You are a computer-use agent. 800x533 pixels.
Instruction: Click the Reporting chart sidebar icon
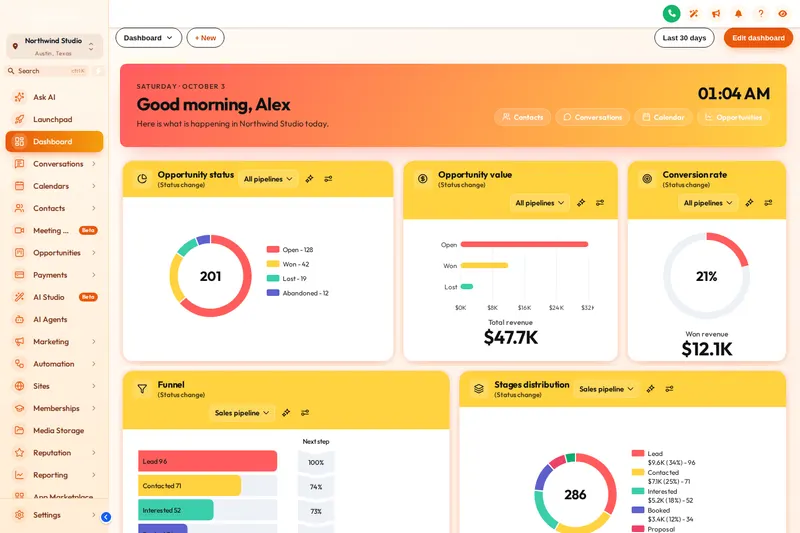pos(19,475)
